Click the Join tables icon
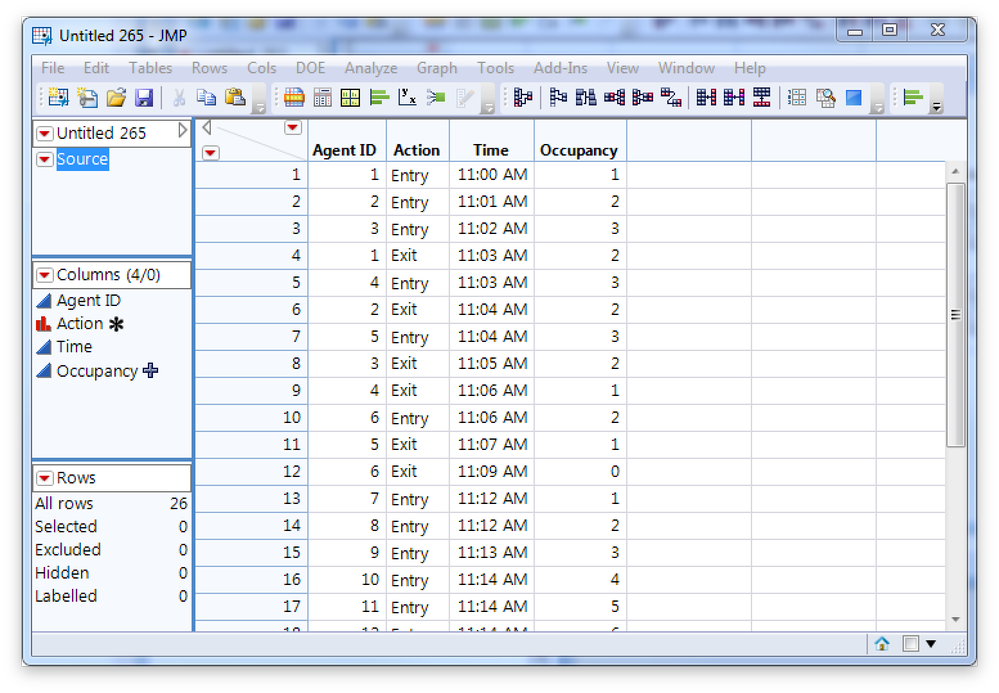The image size is (999, 693). tap(706, 97)
